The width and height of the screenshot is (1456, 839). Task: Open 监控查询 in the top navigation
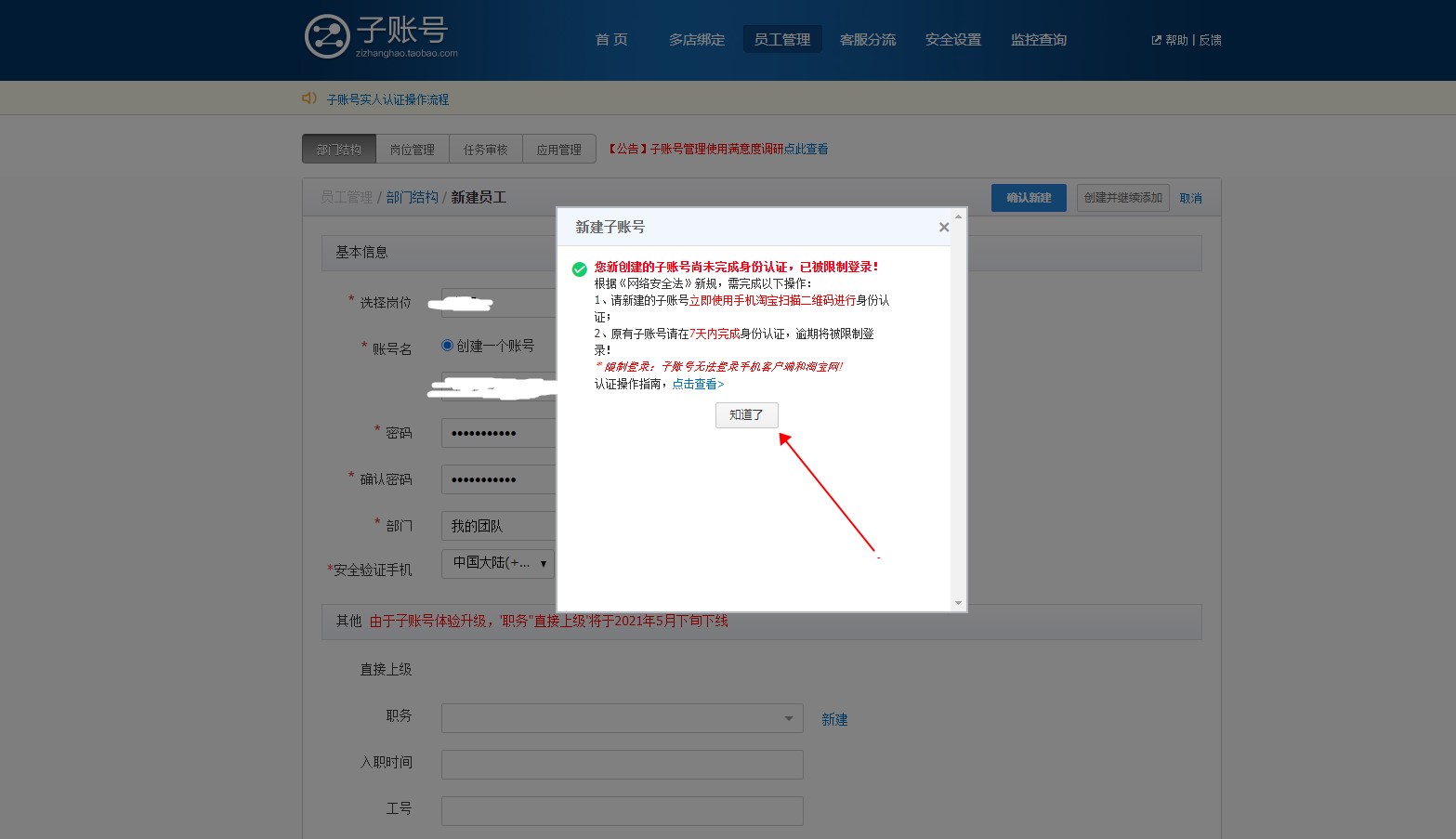point(1038,40)
